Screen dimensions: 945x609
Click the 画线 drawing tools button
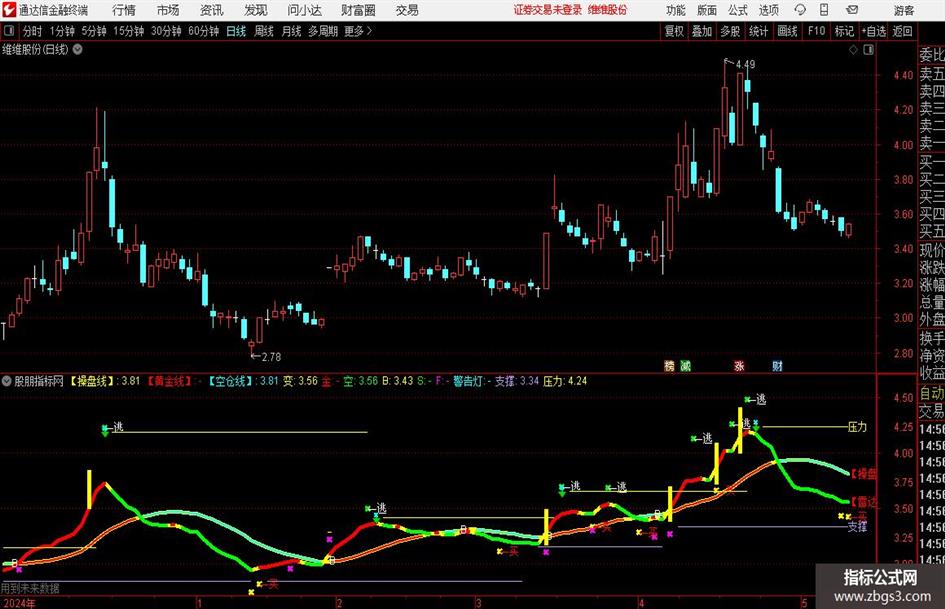(x=787, y=31)
